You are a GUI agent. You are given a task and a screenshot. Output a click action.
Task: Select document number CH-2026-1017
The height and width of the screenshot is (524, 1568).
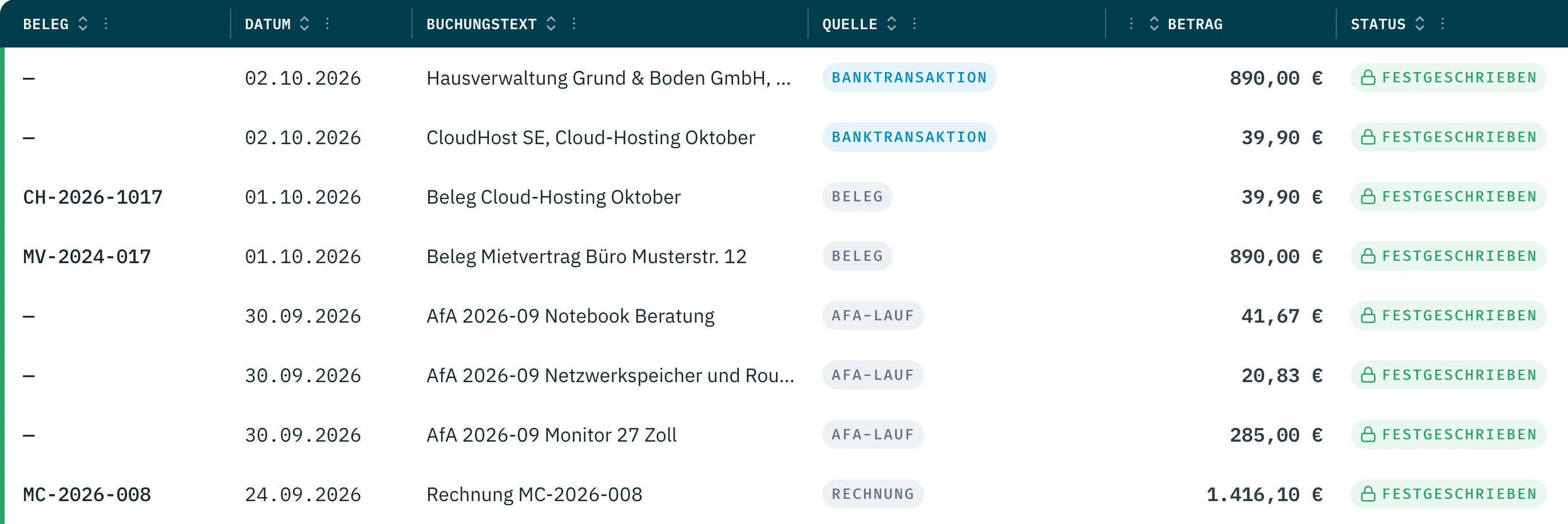pos(93,197)
